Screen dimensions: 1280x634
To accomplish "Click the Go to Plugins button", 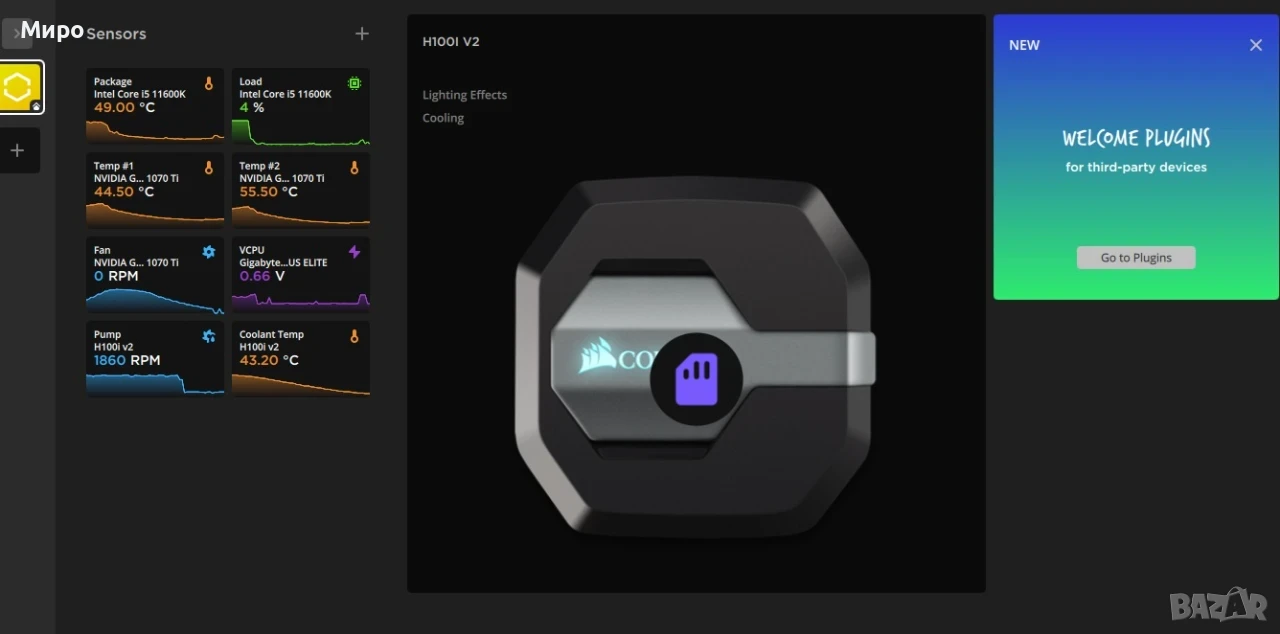I will pyautogui.click(x=1136, y=257).
